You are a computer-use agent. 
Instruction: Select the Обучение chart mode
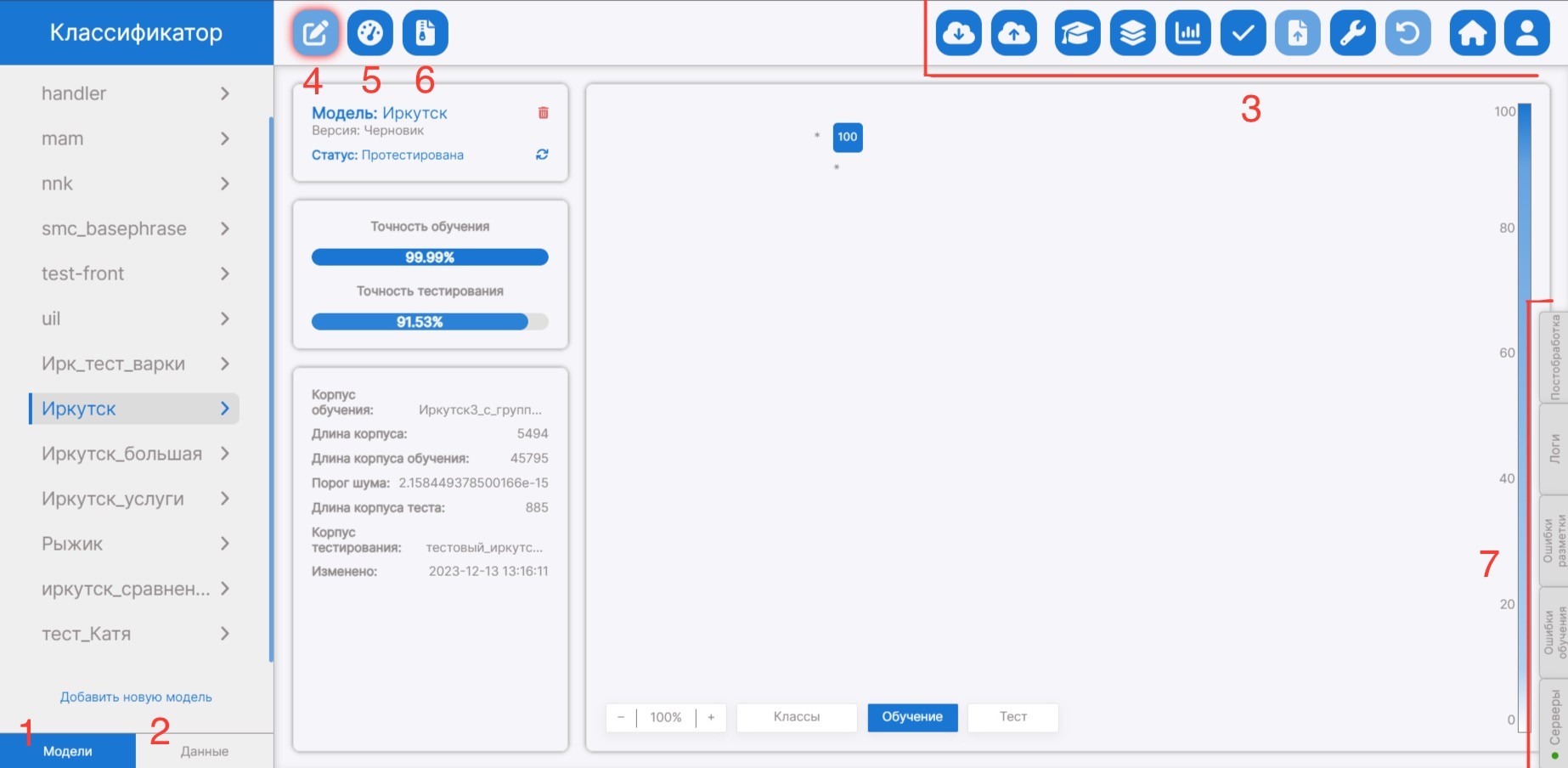coord(911,717)
